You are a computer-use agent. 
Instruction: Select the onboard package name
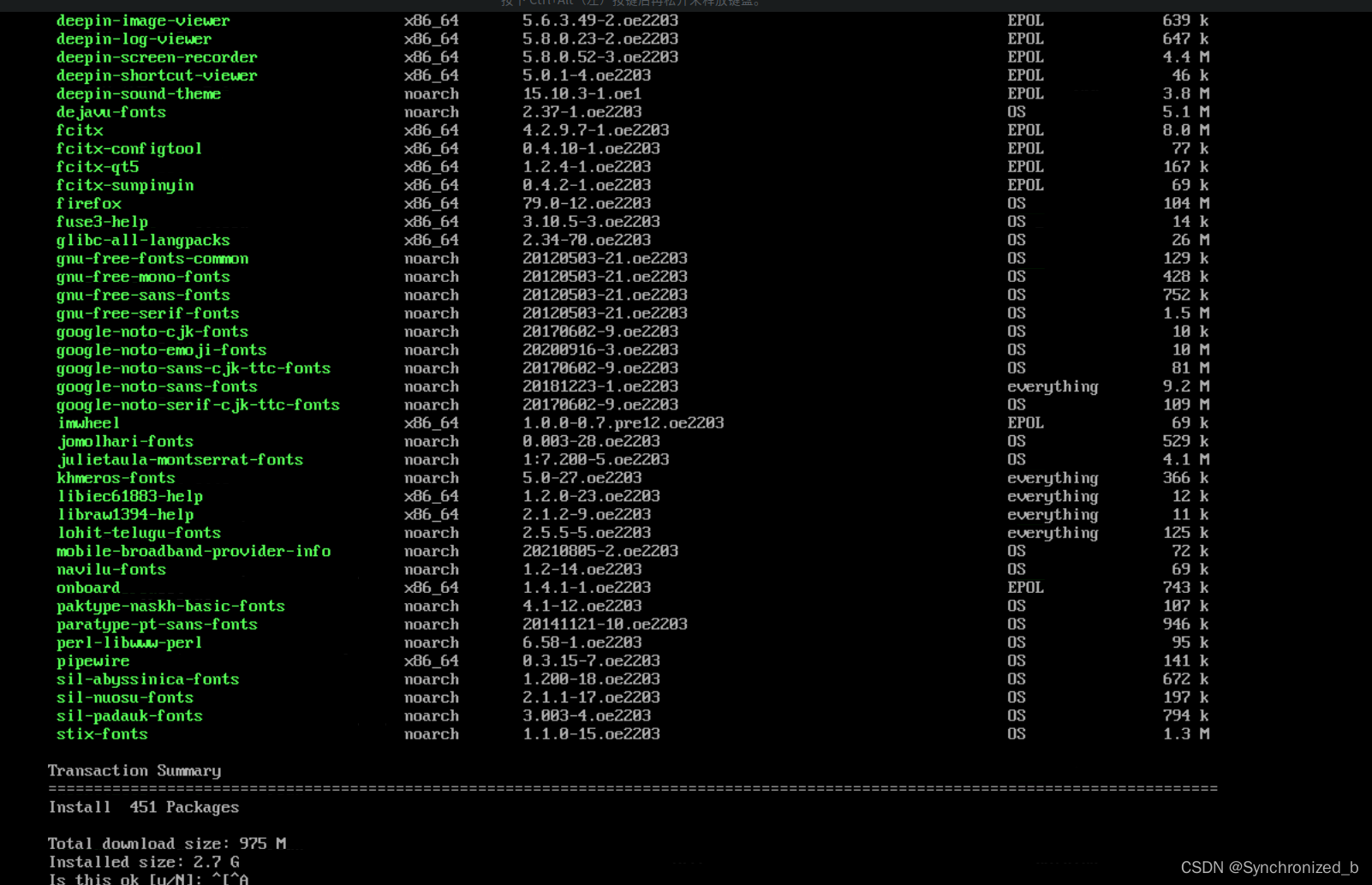pyautogui.click(x=88, y=588)
